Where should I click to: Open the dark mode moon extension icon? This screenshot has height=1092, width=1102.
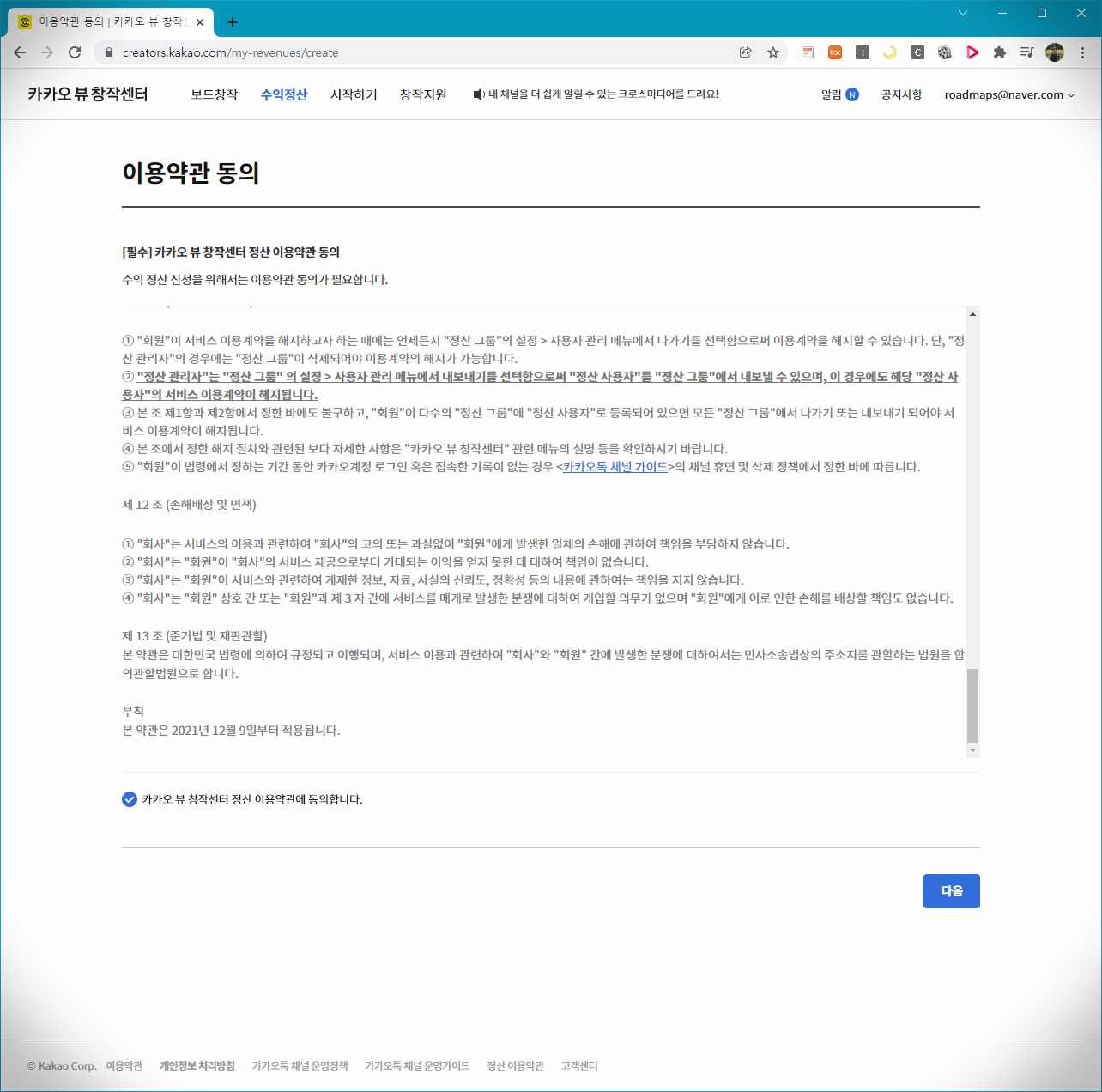click(x=889, y=52)
